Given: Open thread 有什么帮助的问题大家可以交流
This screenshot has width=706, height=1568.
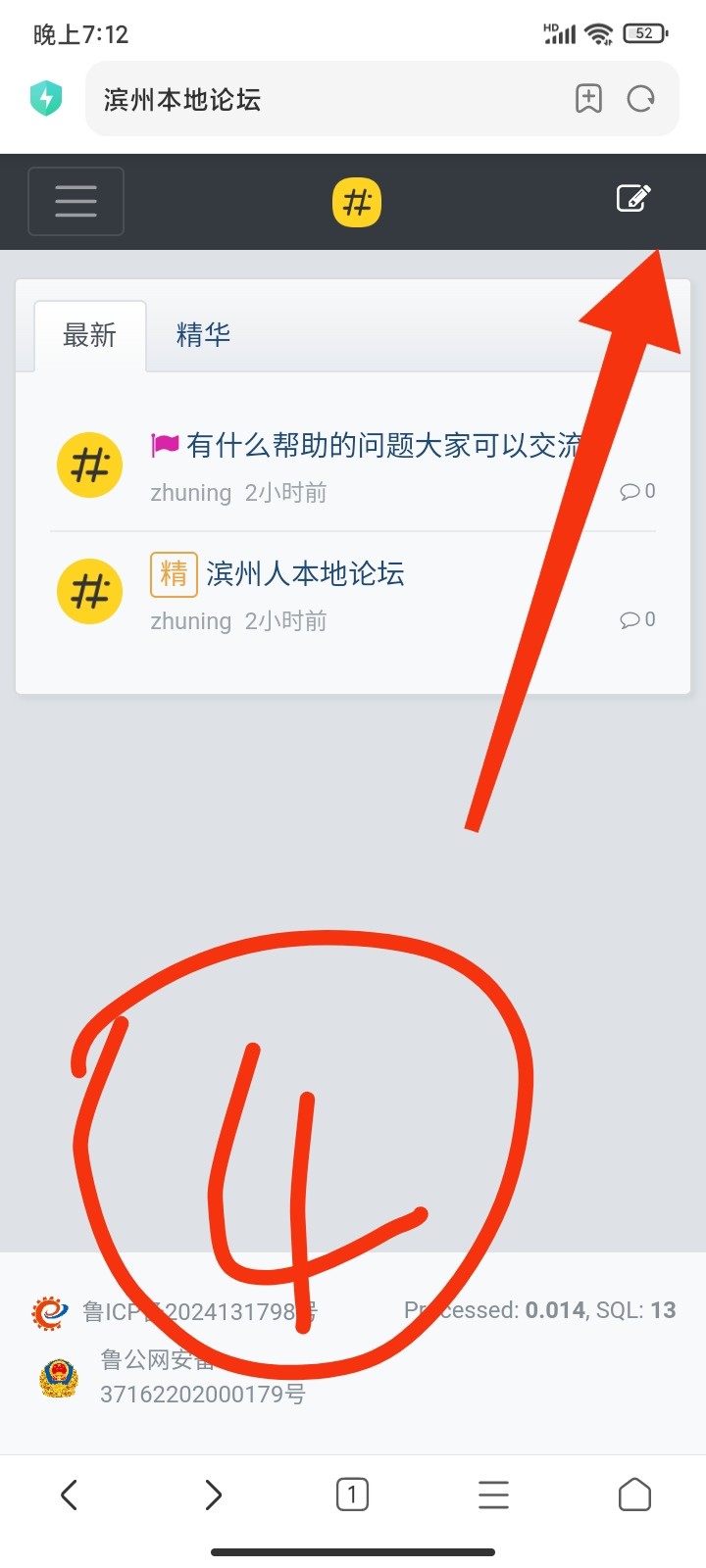Looking at the screenshot, I should click(384, 446).
